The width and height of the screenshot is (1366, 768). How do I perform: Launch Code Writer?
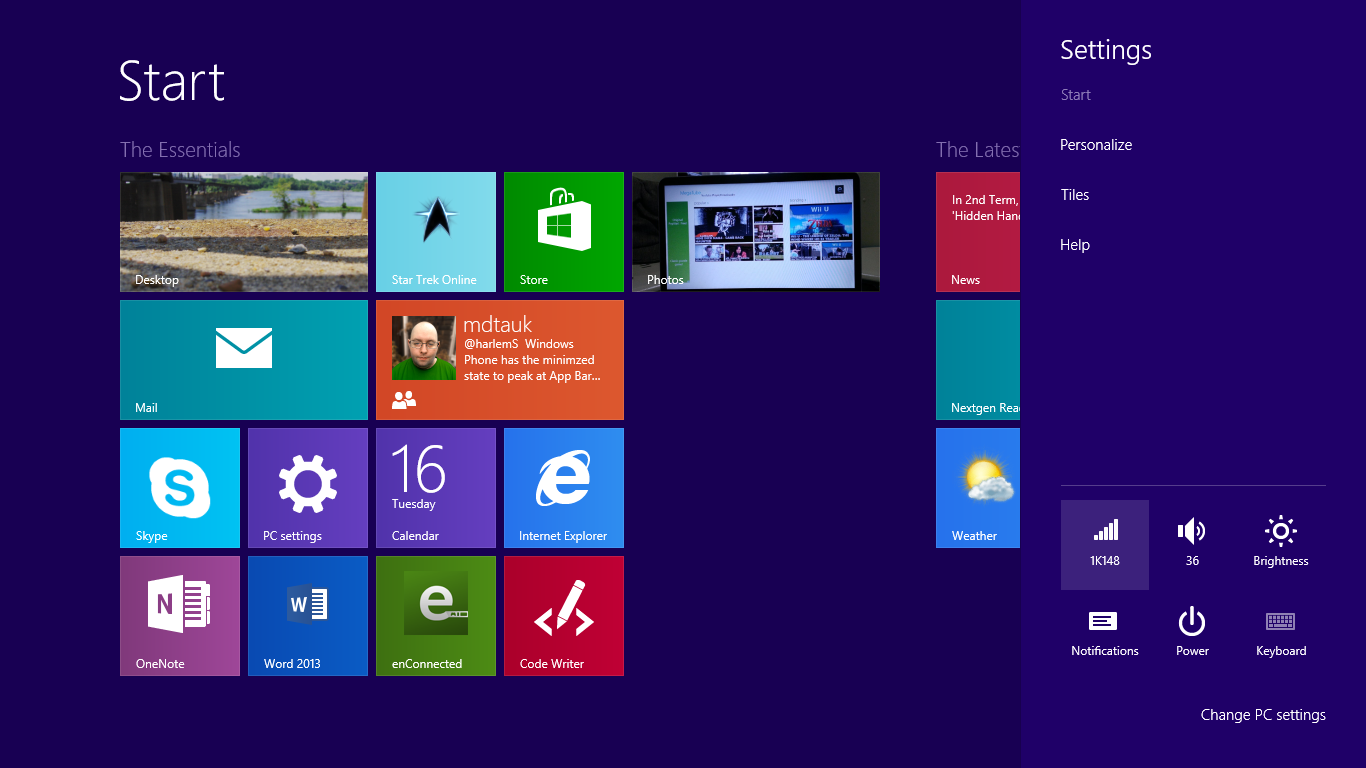click(563, 616)
